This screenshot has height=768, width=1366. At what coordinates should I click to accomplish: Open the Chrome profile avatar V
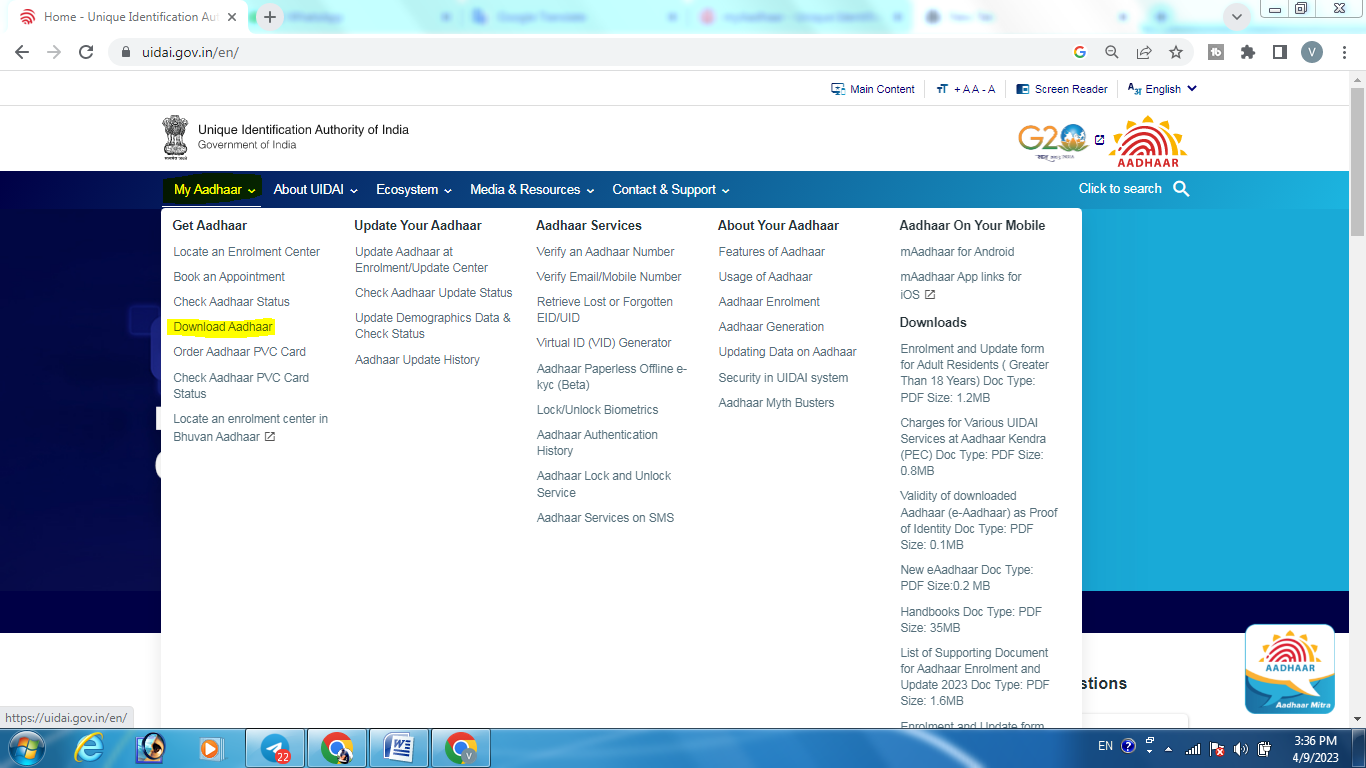pyautogui.click(x=1312, y=52)
